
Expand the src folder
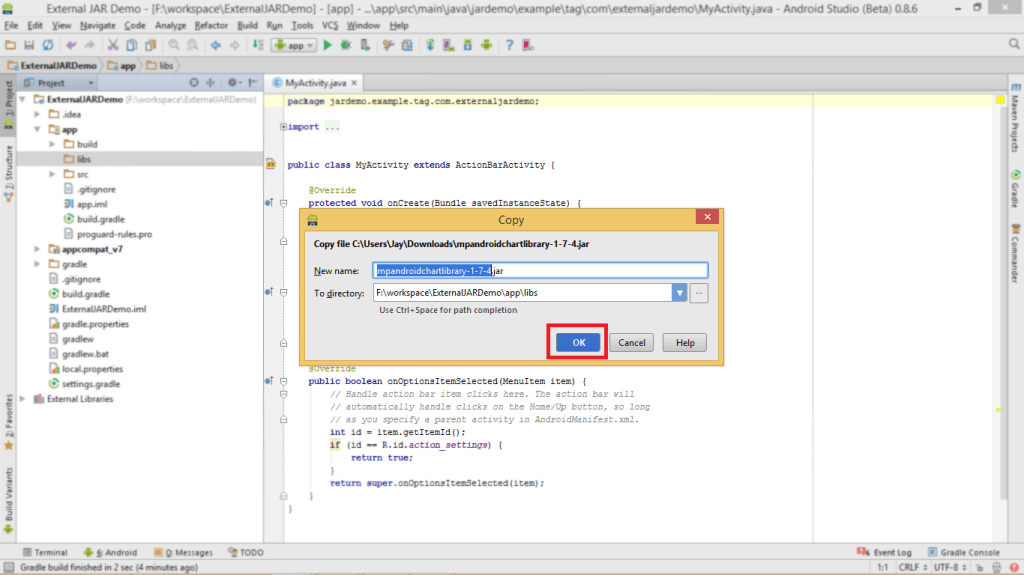tap(53, 174)
